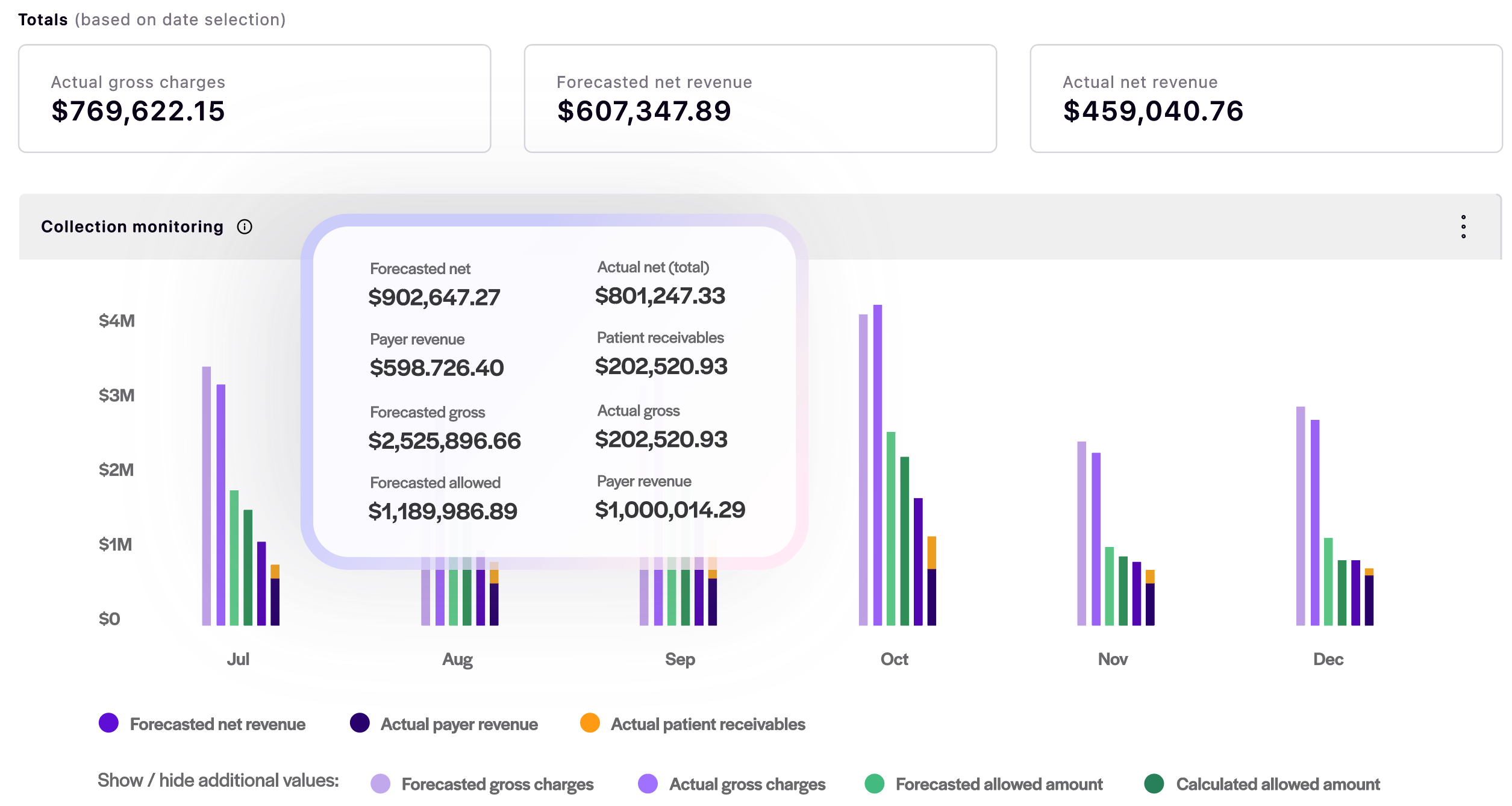This screenshot has width=1512, height=806.
Task: Click Jul calculated allowed amount bar
Action: pyautogui.click(x=248, y=566)
